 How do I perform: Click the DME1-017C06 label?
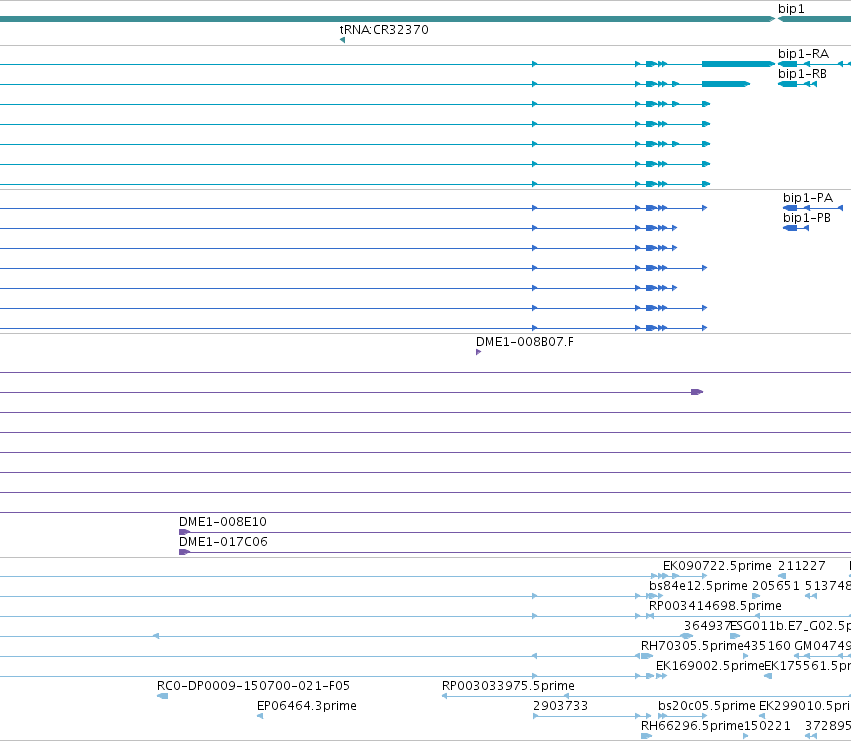coord(223,542)
